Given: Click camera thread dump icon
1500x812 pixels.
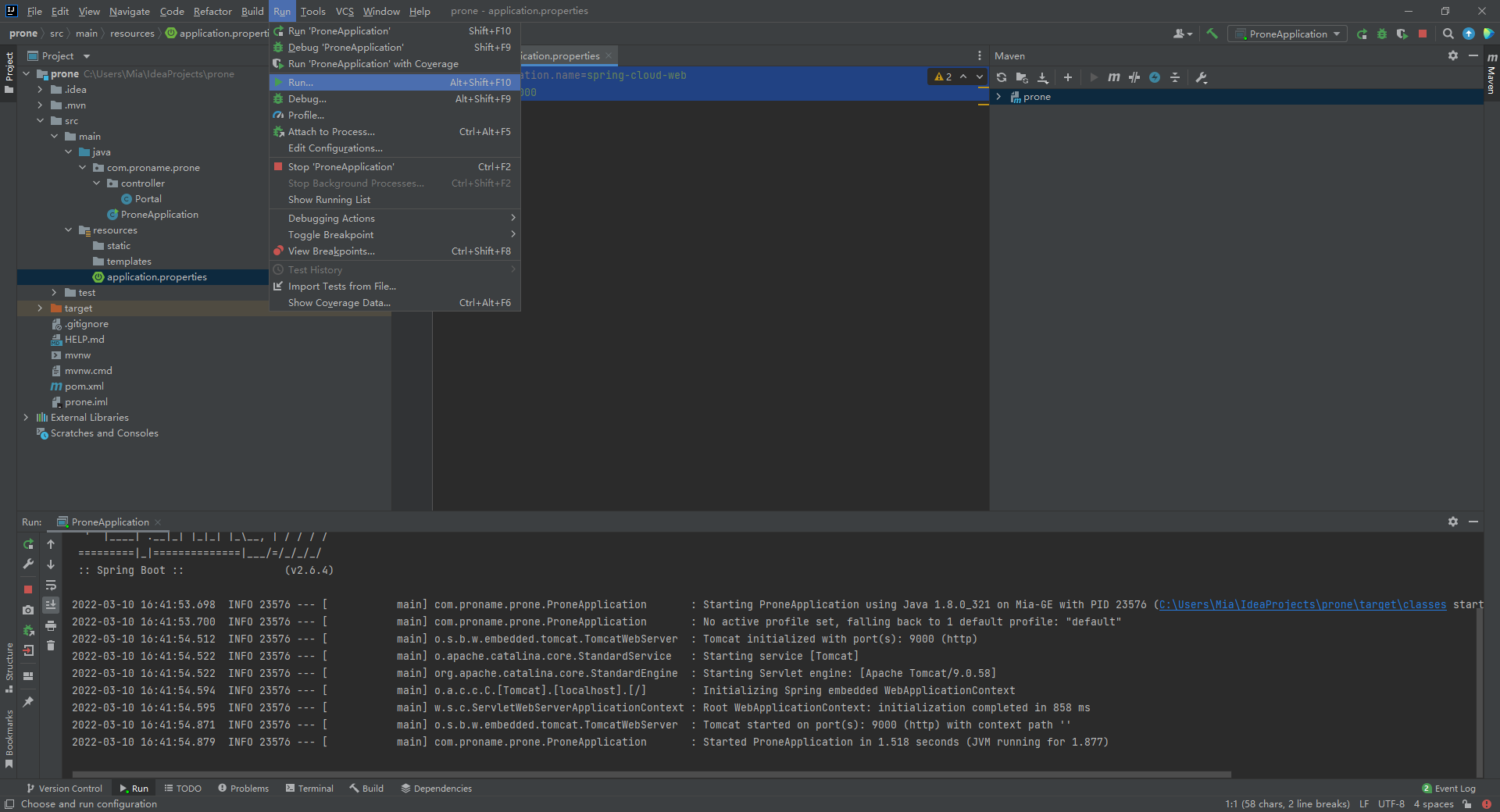Looking at the screenshot, I should pos(28,610).
